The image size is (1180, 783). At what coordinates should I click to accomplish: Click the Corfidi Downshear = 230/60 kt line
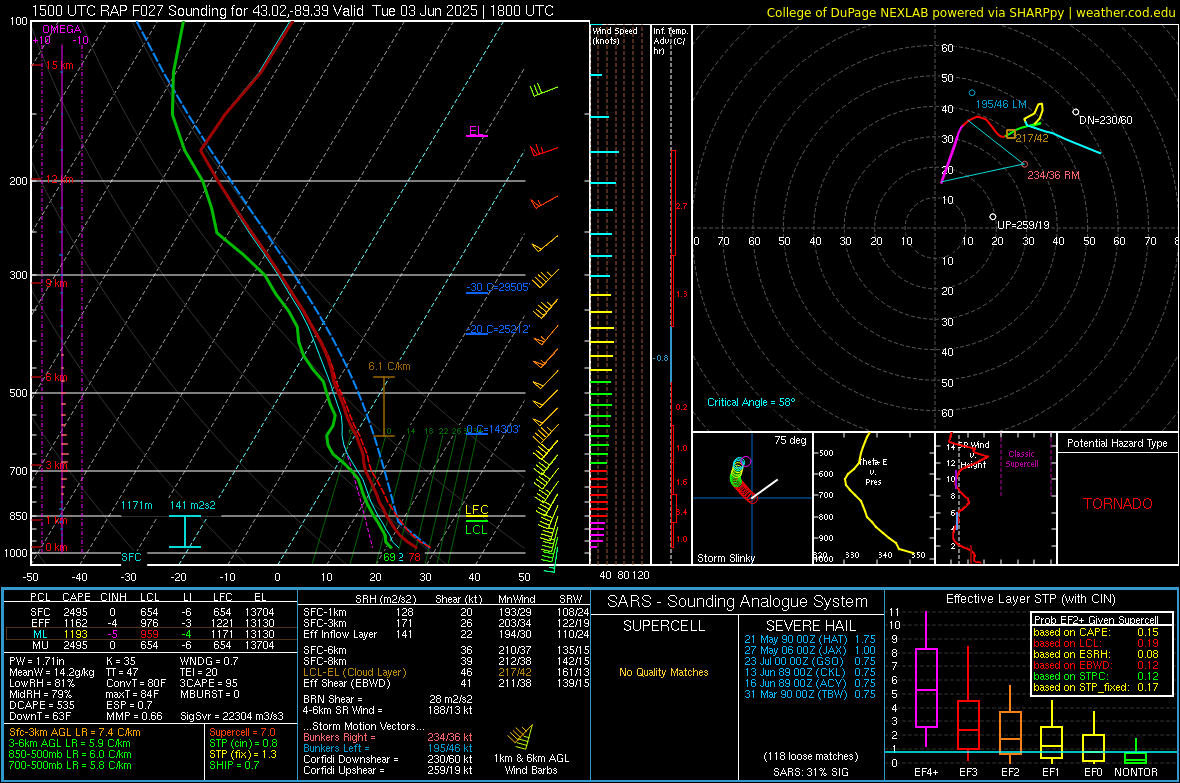tap(388, 759)
